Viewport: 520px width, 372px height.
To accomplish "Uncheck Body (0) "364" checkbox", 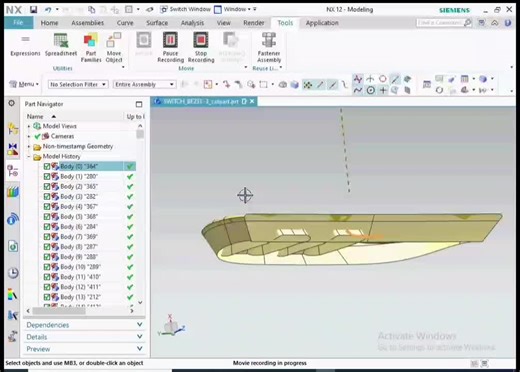I will point(47,166).
